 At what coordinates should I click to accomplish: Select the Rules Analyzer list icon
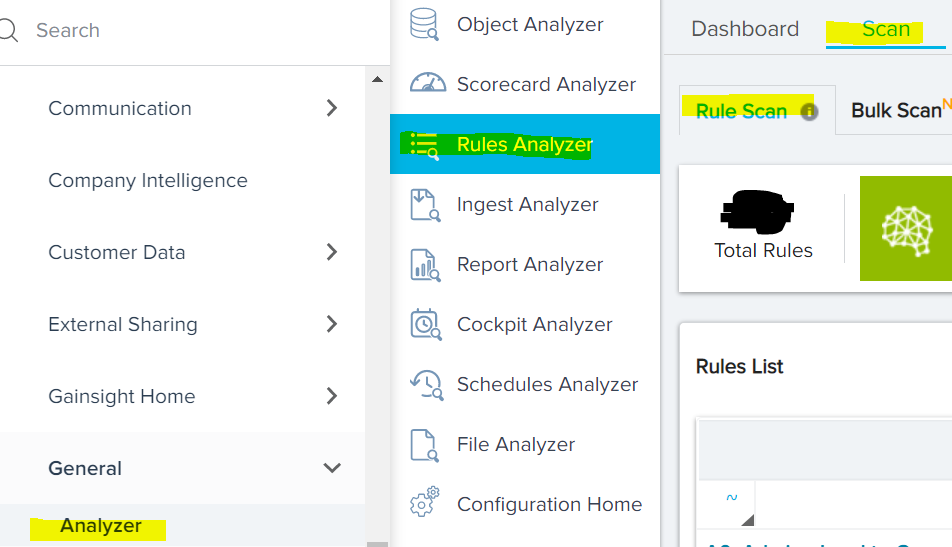click(424, 146)
